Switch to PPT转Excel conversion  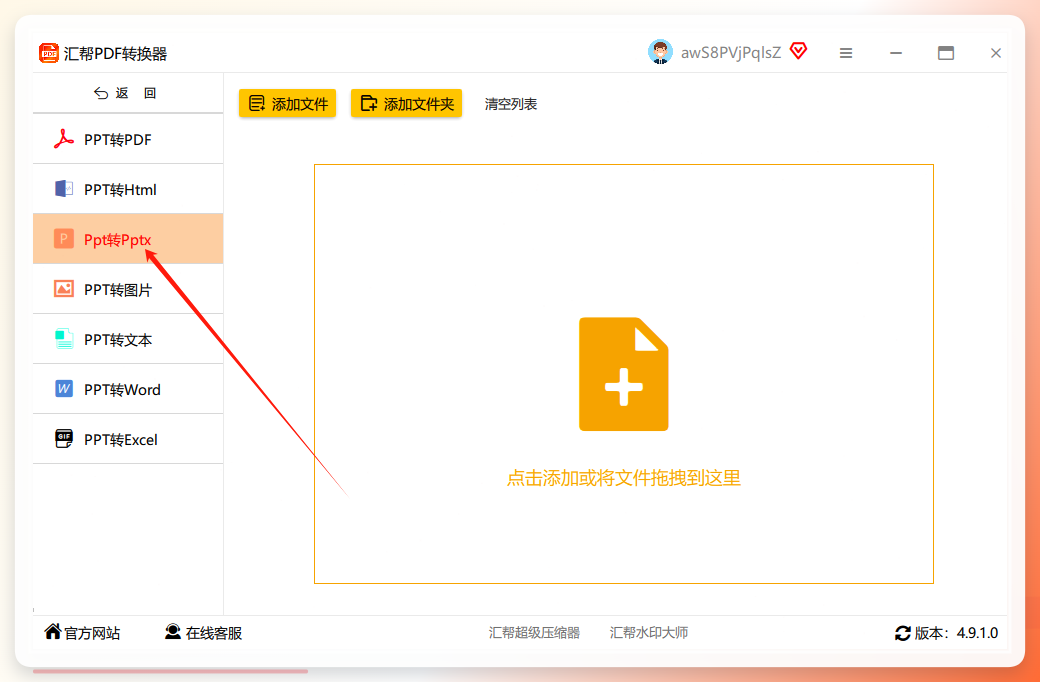pos(128,439)
